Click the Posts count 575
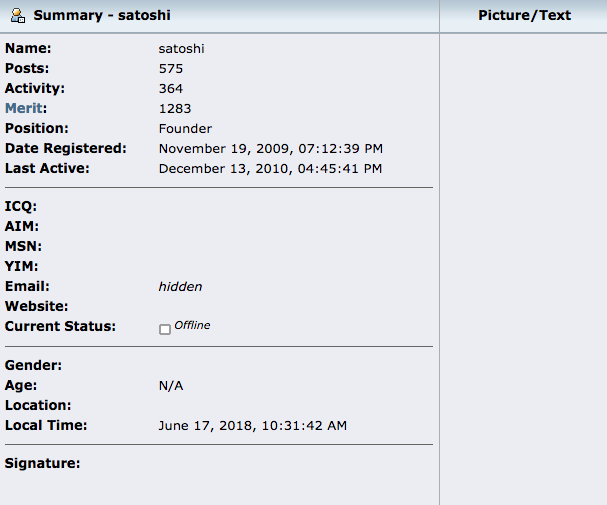Viewport: 607px width, 505px height. coord(170,69)
